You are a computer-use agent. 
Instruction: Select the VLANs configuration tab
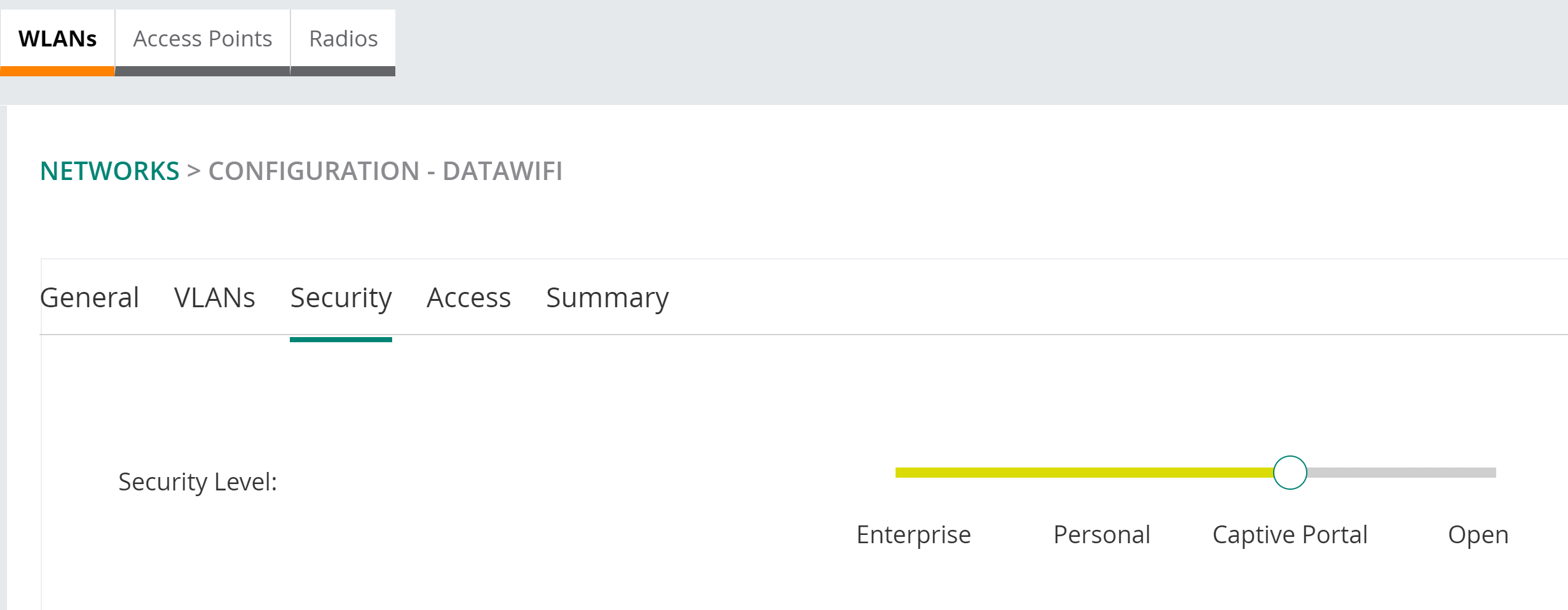click(214, 298)
